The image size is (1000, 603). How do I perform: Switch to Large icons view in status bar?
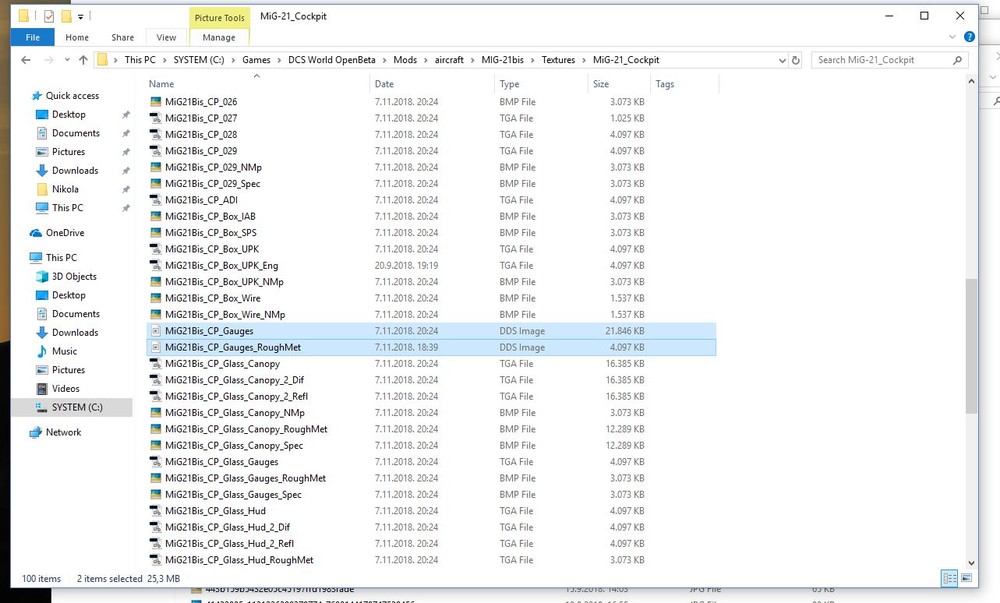tap(966, 578)
